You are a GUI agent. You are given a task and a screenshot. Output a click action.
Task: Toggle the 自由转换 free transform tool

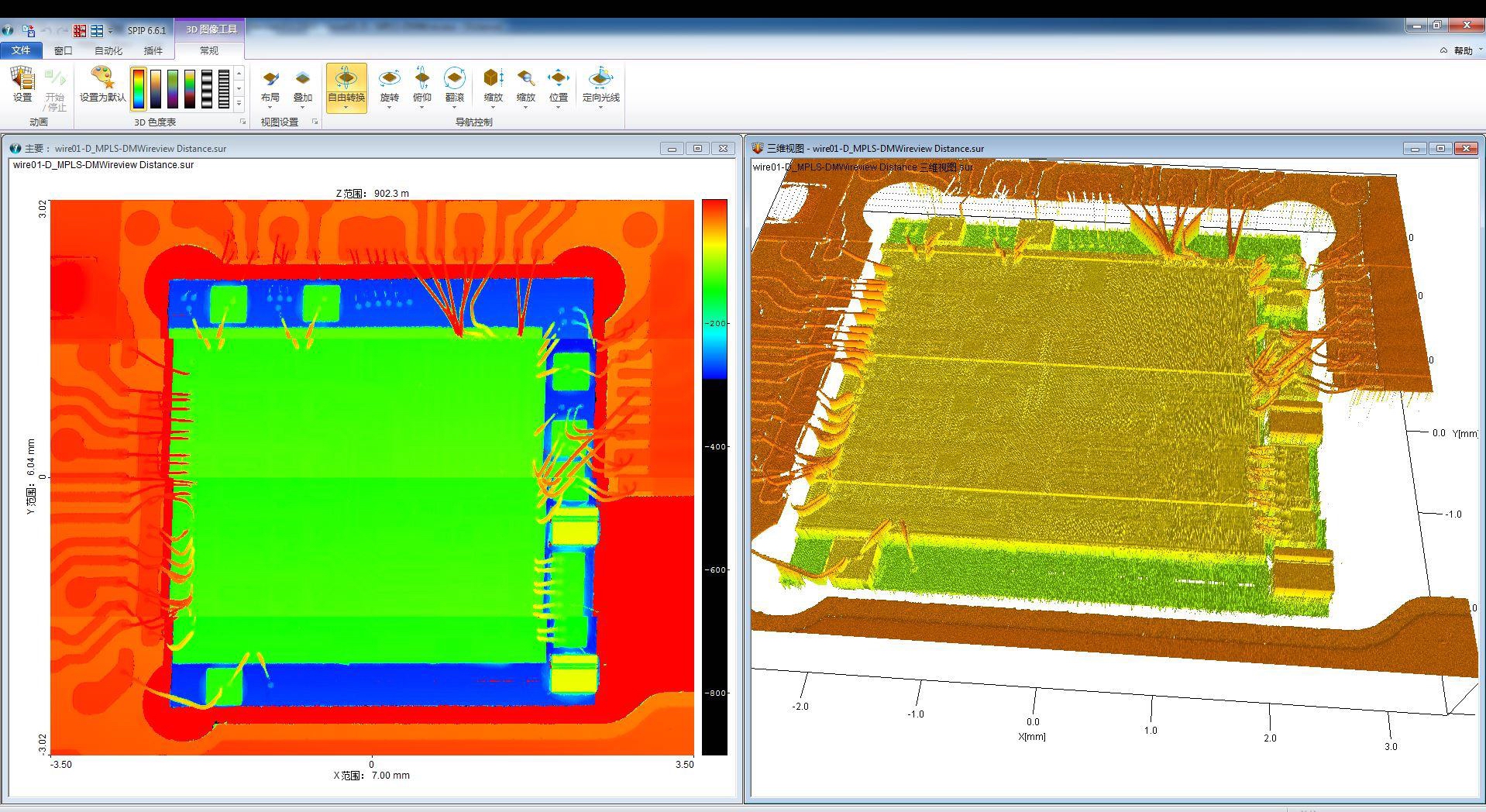pos(346,88)
